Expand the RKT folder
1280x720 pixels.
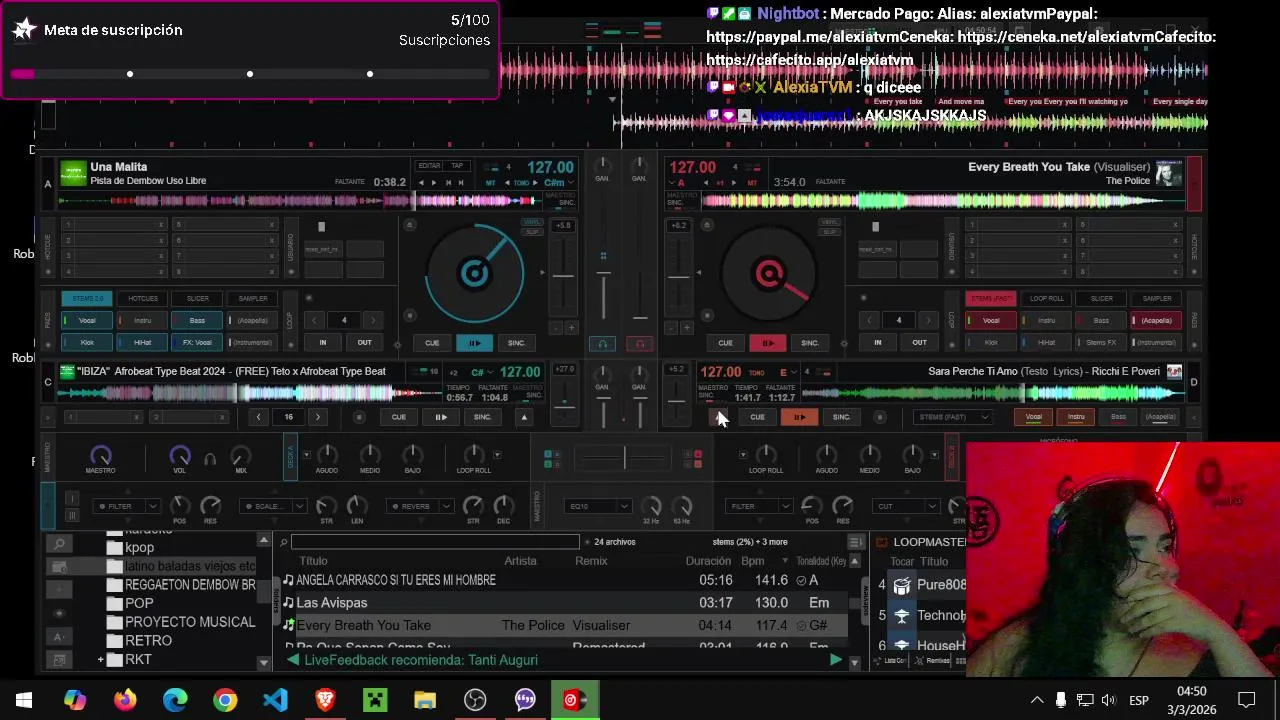click(x=100, y=660)
